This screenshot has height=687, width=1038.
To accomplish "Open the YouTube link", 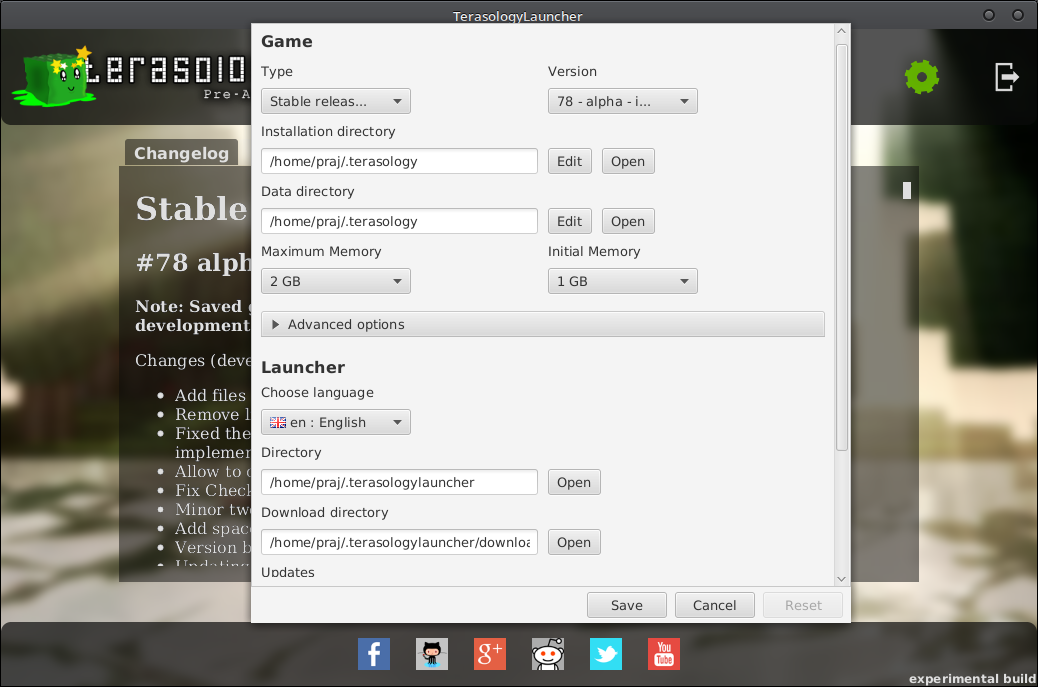I will click(x=664, y=654).
